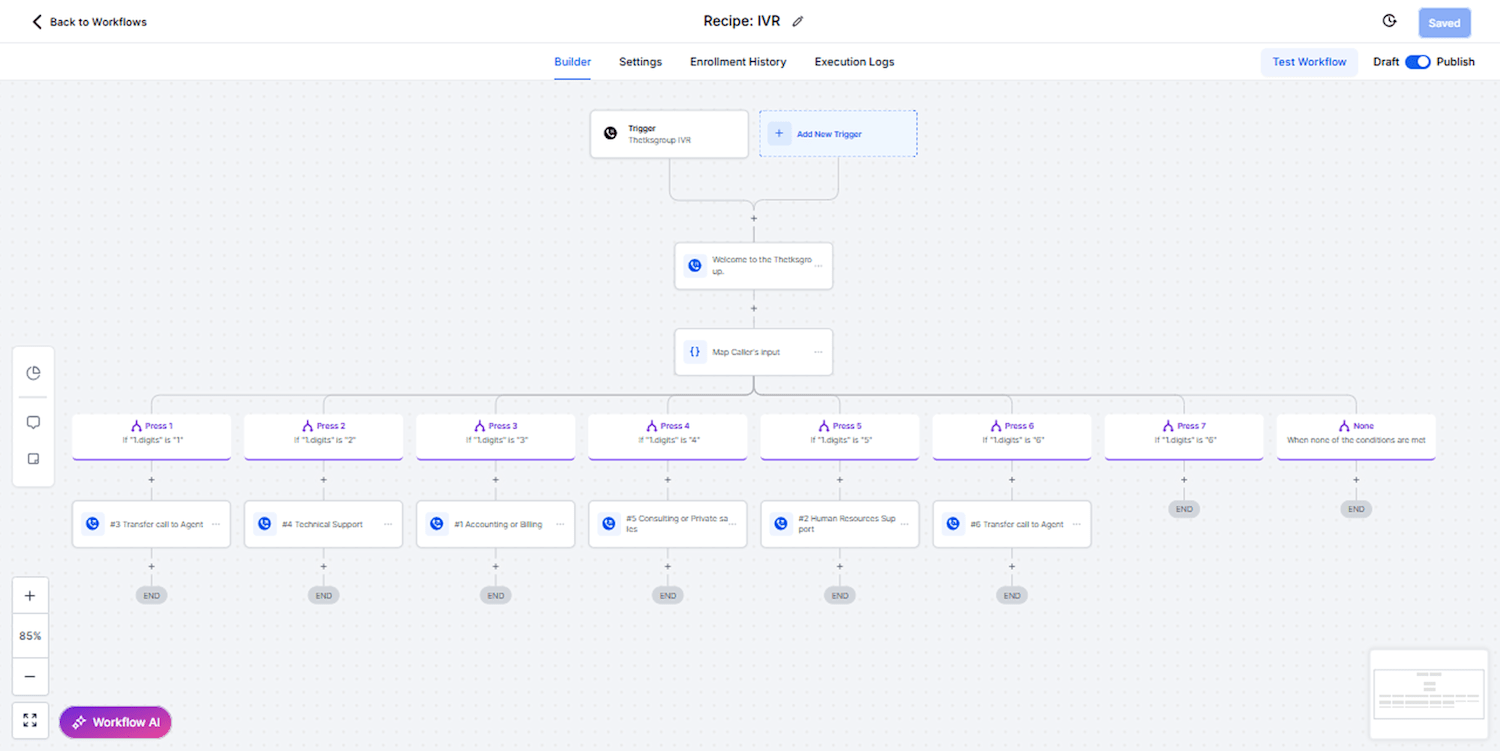This screenshot has width=1500, height=751.
Task: Open the stats pie chart icon
Action: [33, 373]
